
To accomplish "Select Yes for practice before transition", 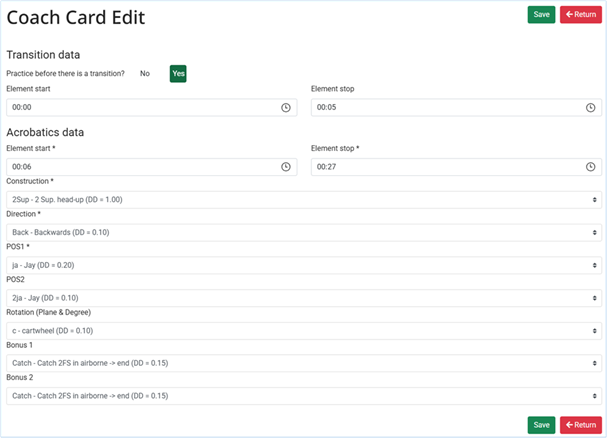I will [178, 74].
